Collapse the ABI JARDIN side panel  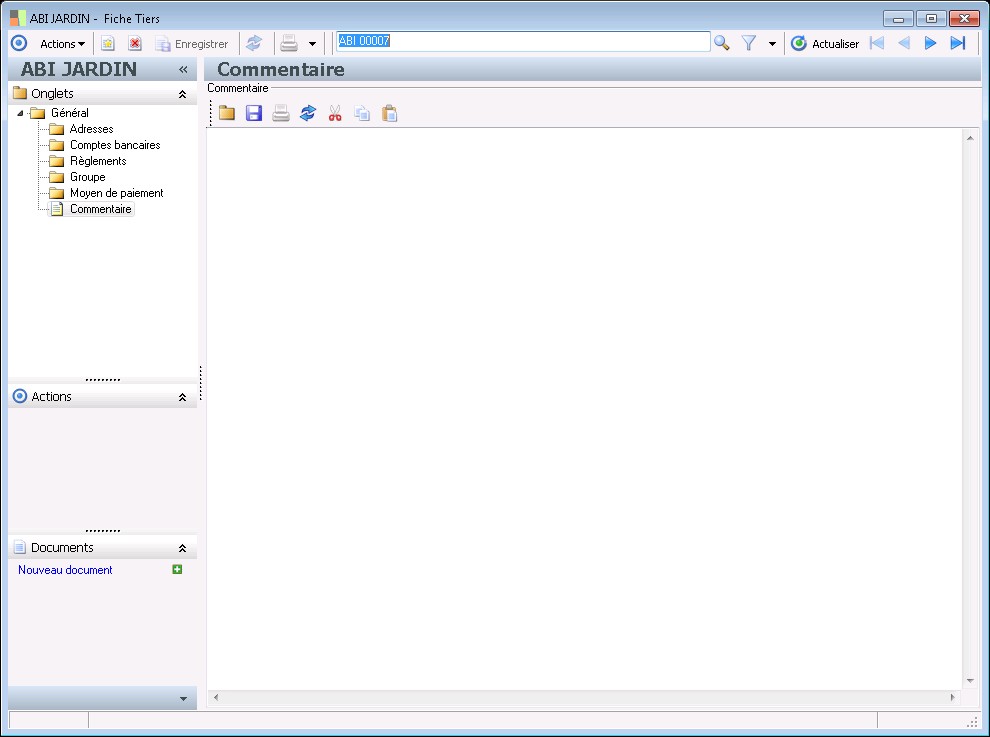[x=183, y=69]
